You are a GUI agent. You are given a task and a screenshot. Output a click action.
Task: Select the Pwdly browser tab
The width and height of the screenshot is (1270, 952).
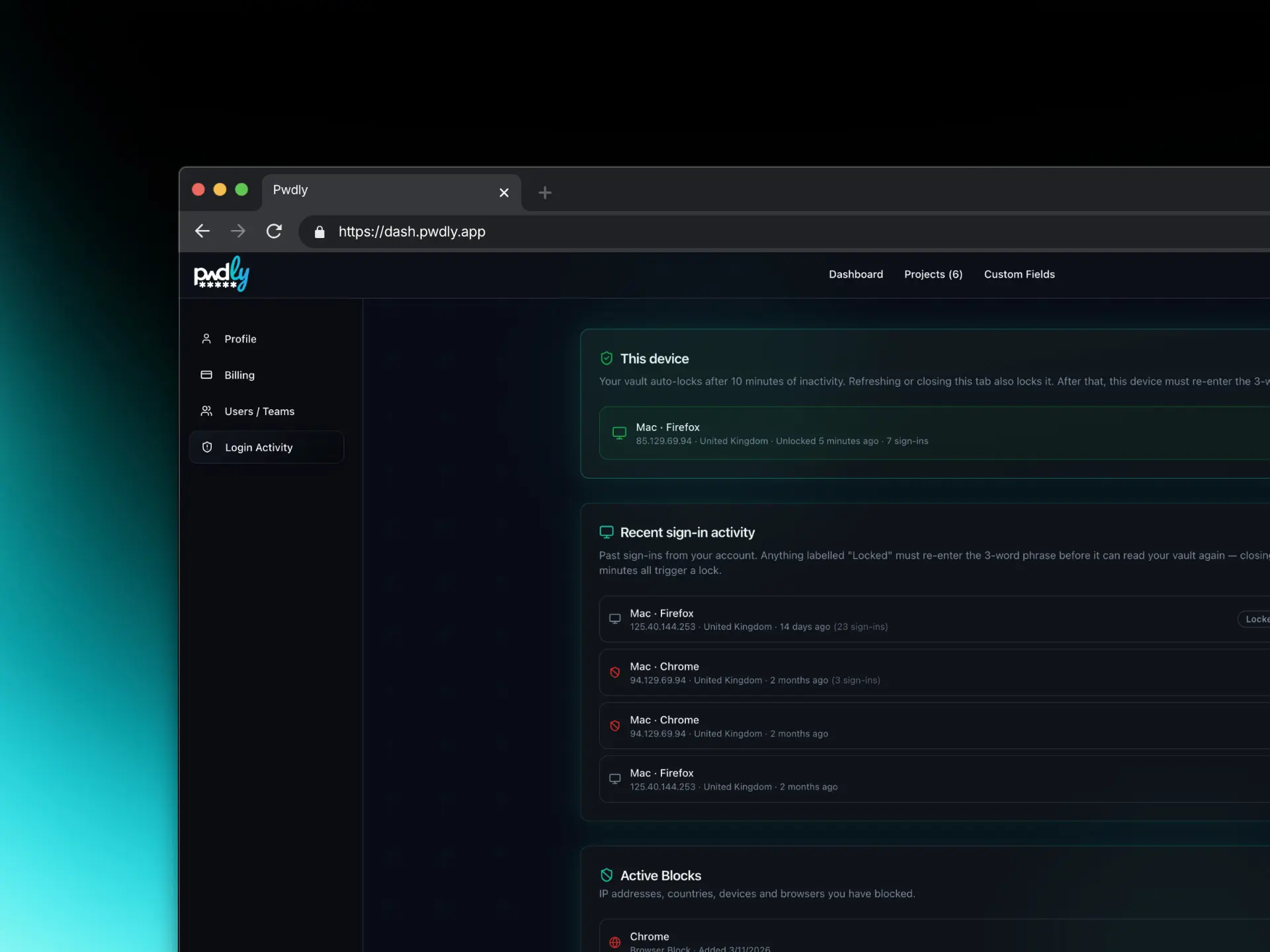391,192
